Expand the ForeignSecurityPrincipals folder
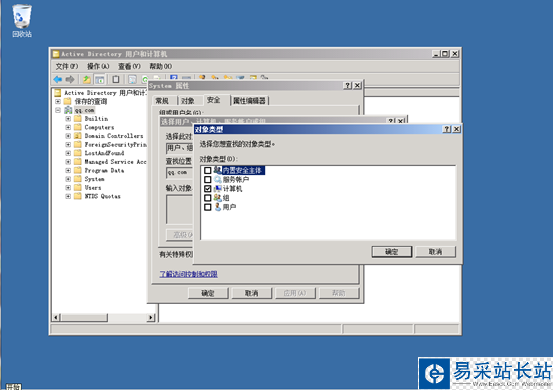This screenshot has height=390, width=553. point(68,145)
